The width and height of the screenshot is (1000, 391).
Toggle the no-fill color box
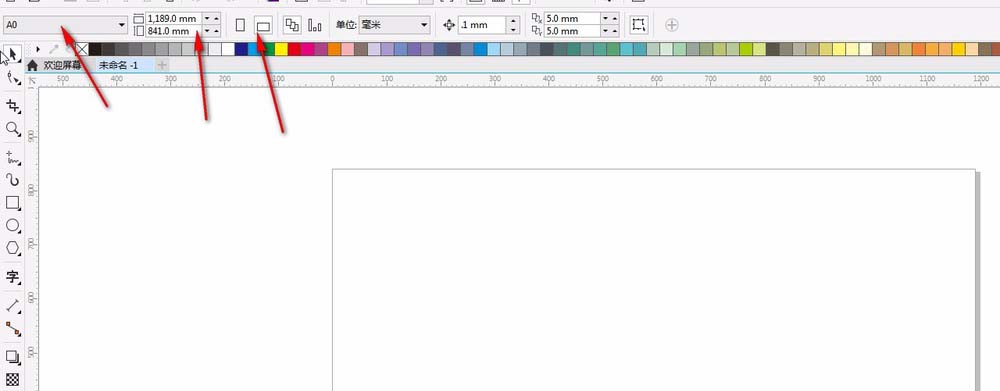pyautogui.click(x=82, y=49)
